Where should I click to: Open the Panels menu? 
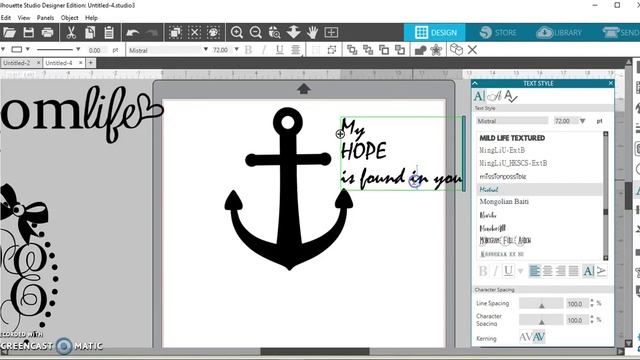point(45,18)
